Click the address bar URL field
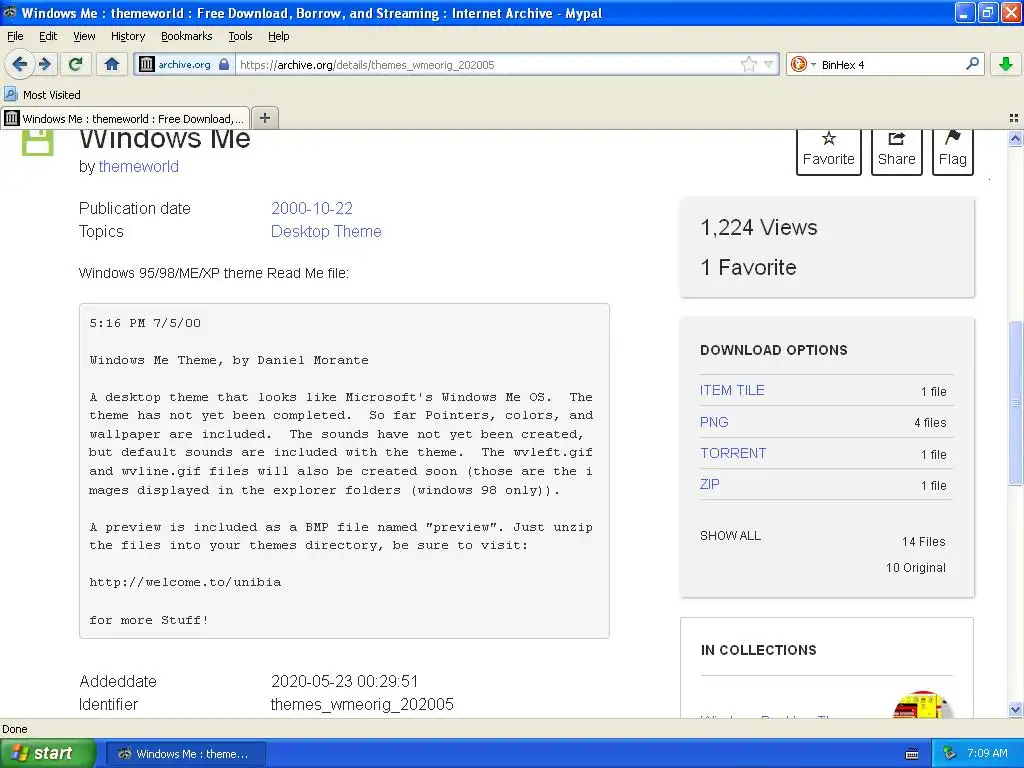The height and width of the screenshot is (768, 1024). (487, 64)
